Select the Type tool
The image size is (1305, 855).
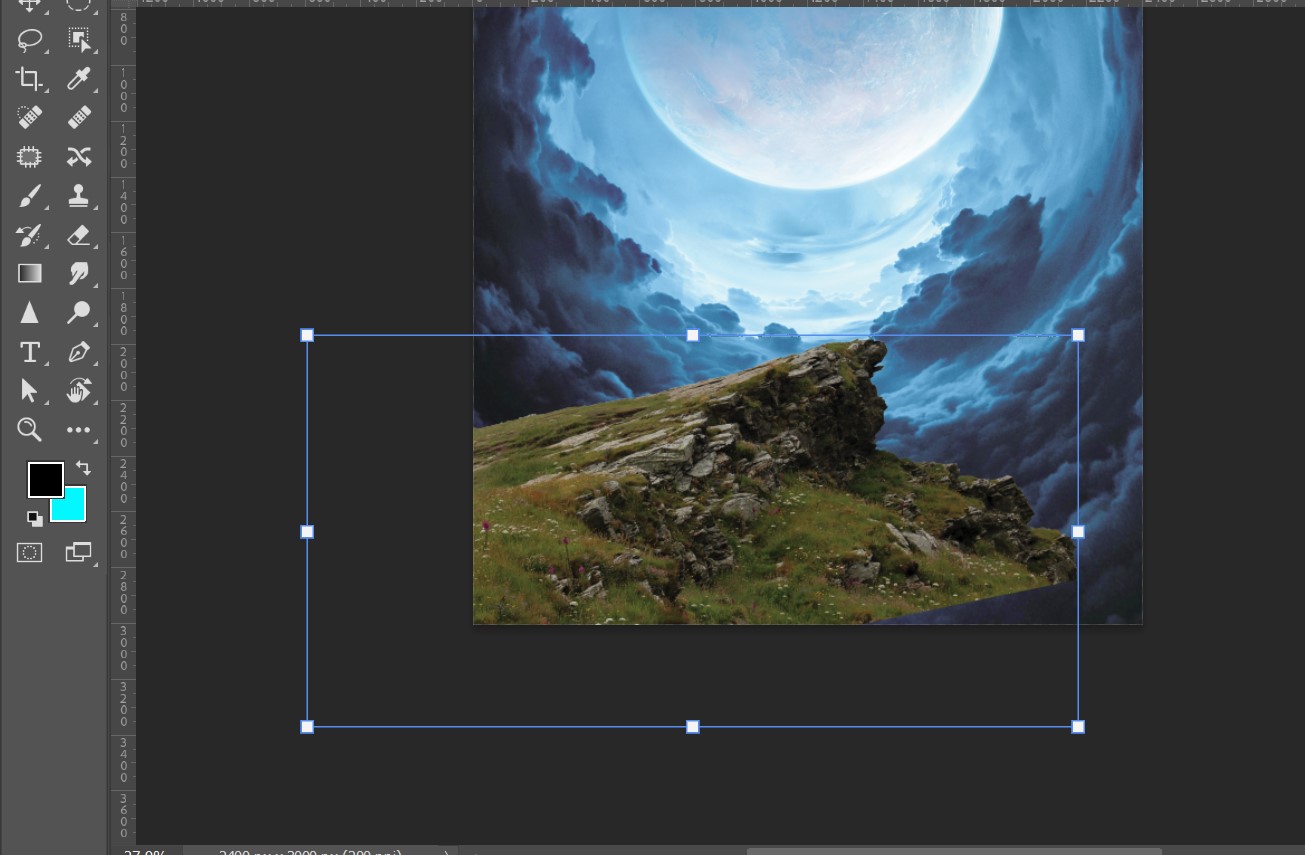pyautogui.click(x=30, y=352)
